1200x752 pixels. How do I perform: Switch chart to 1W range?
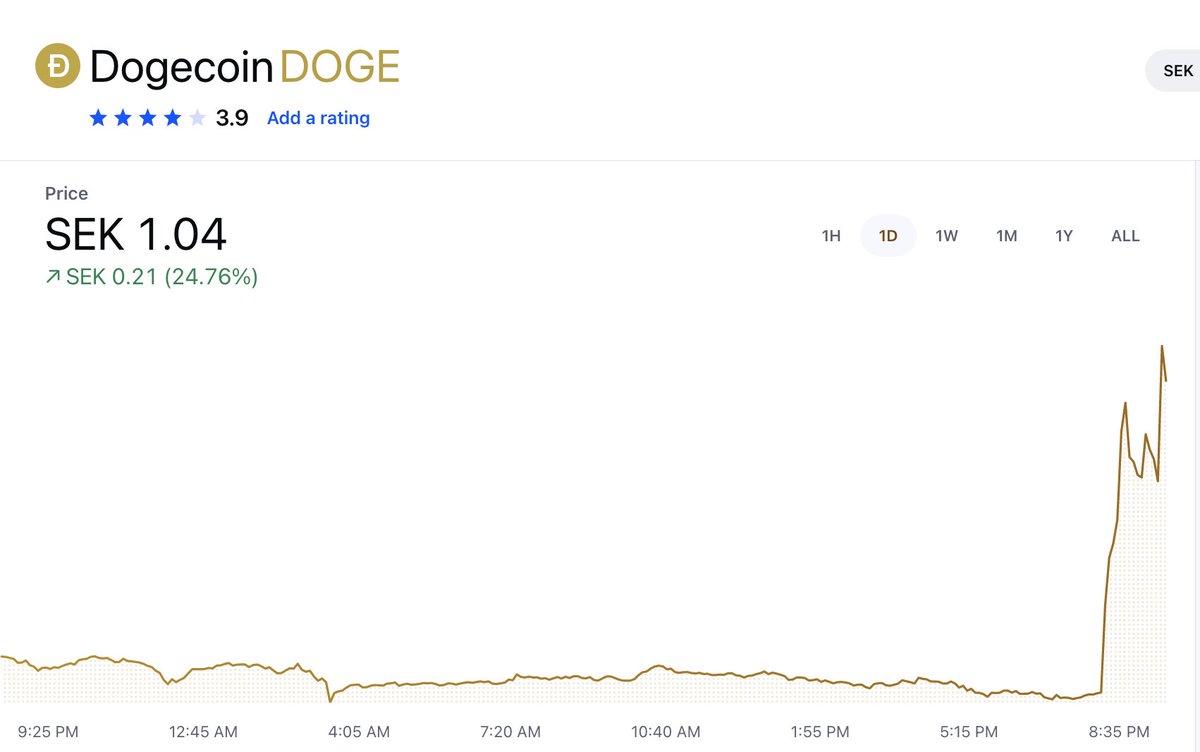tap(946, 236)
